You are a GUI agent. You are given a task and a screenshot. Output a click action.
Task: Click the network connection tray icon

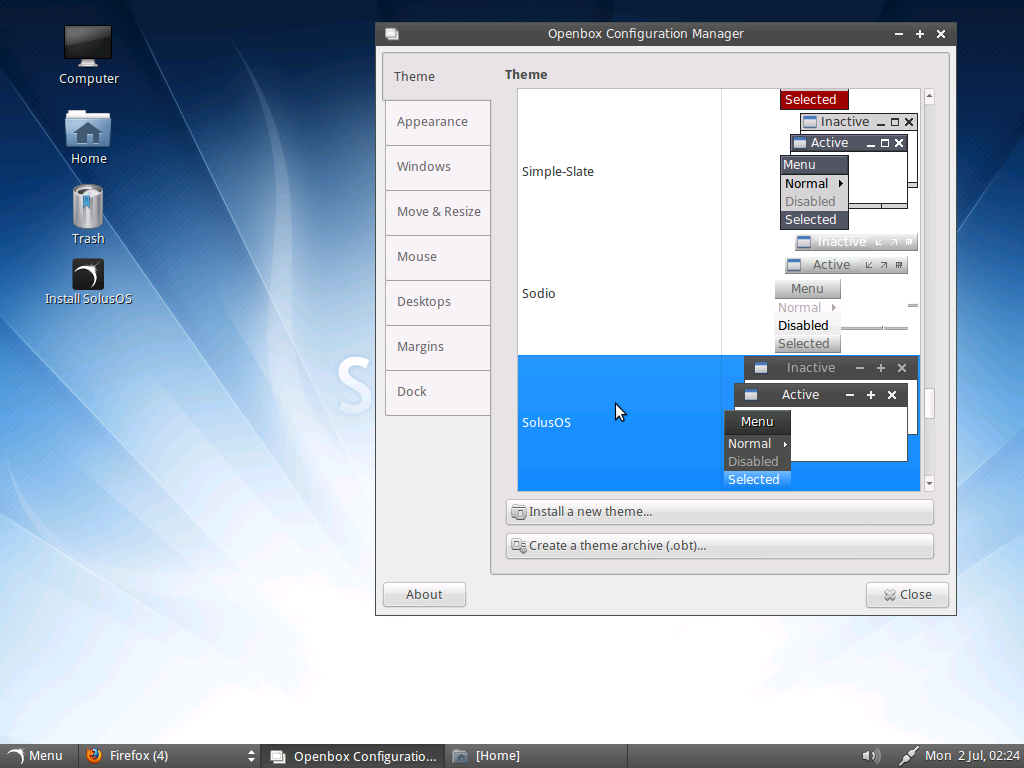(908, 756)
